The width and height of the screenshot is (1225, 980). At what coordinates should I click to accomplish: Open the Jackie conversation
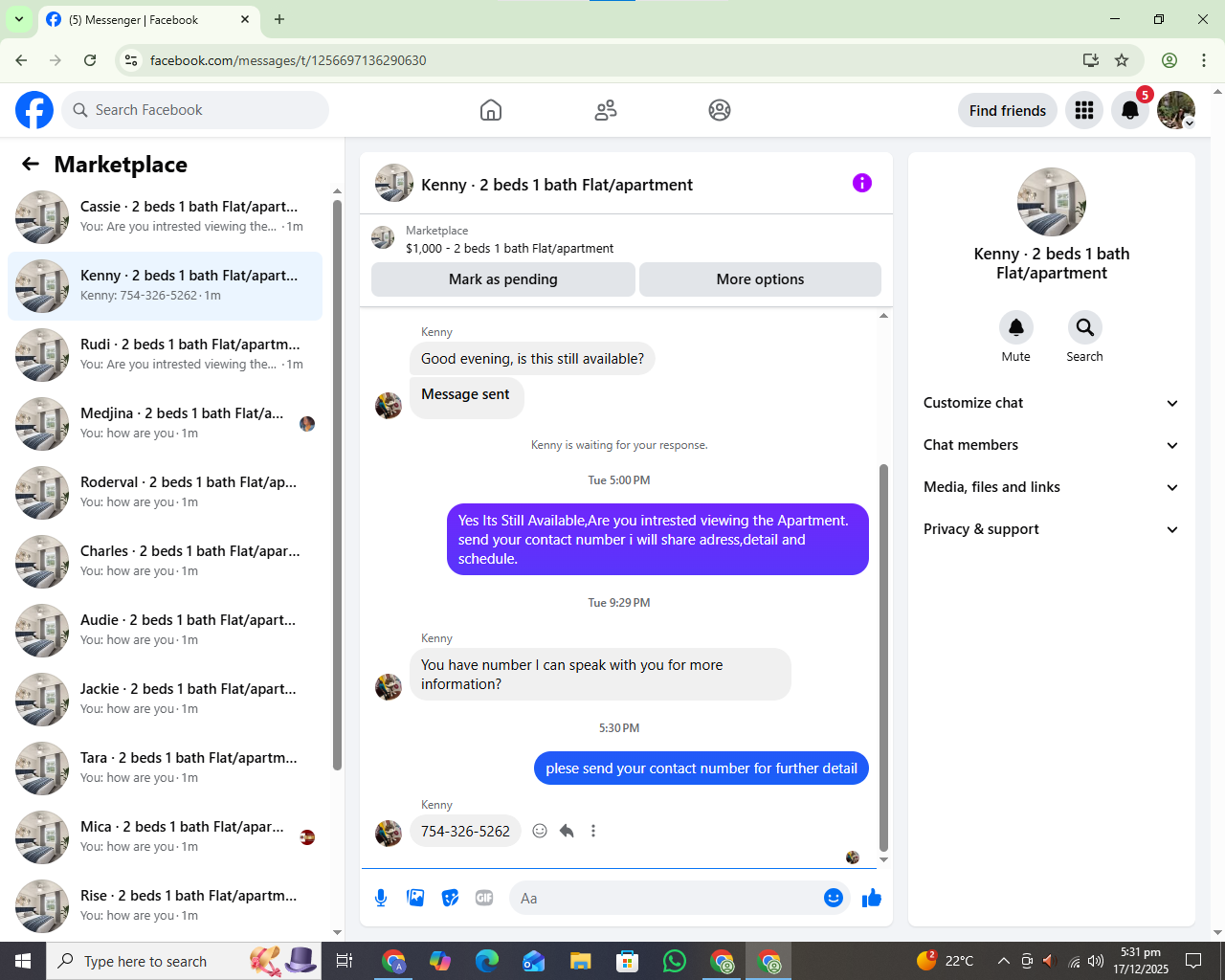[165, 700]
